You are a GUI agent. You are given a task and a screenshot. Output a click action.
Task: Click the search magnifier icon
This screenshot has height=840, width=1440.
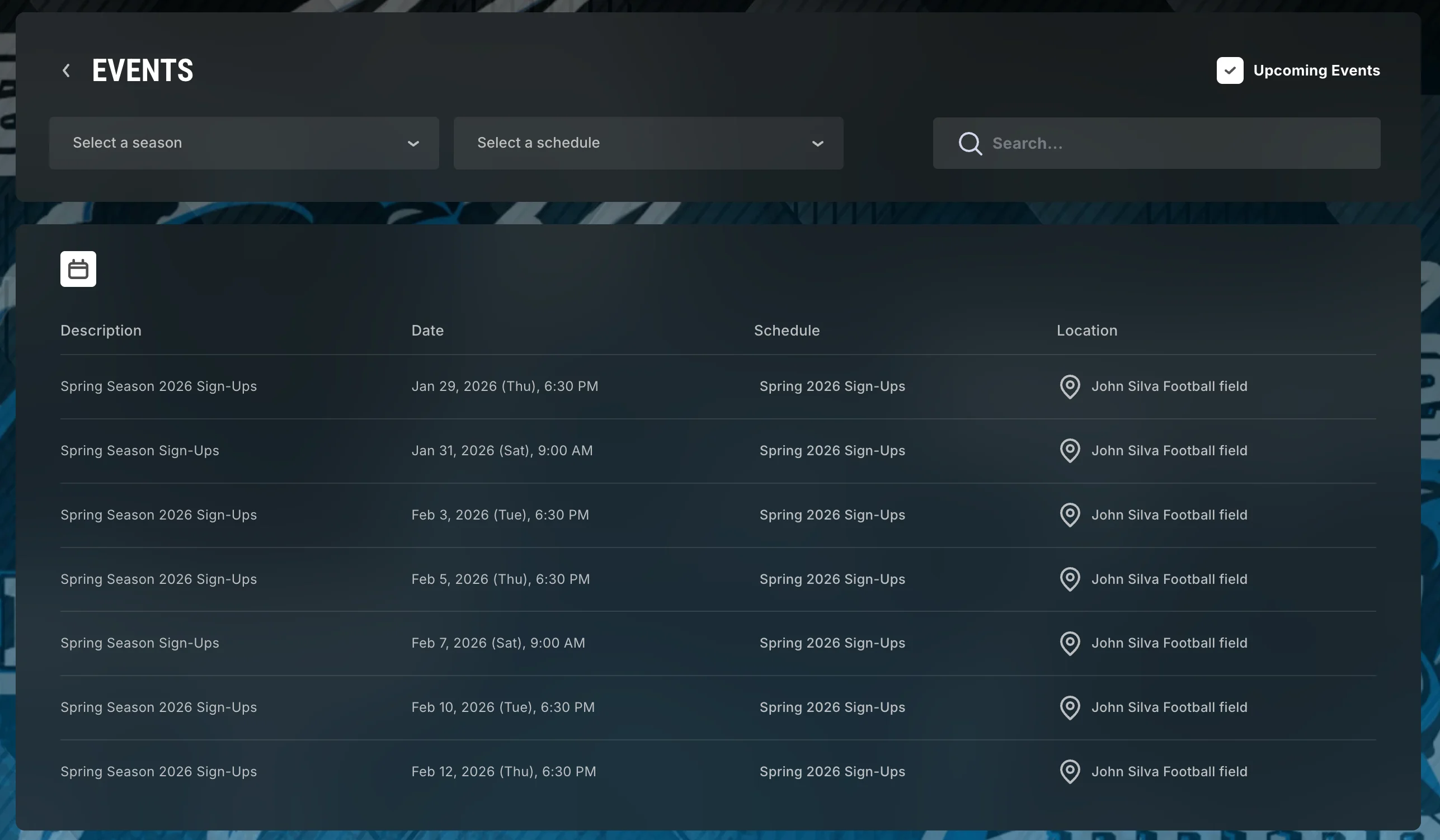970,143
